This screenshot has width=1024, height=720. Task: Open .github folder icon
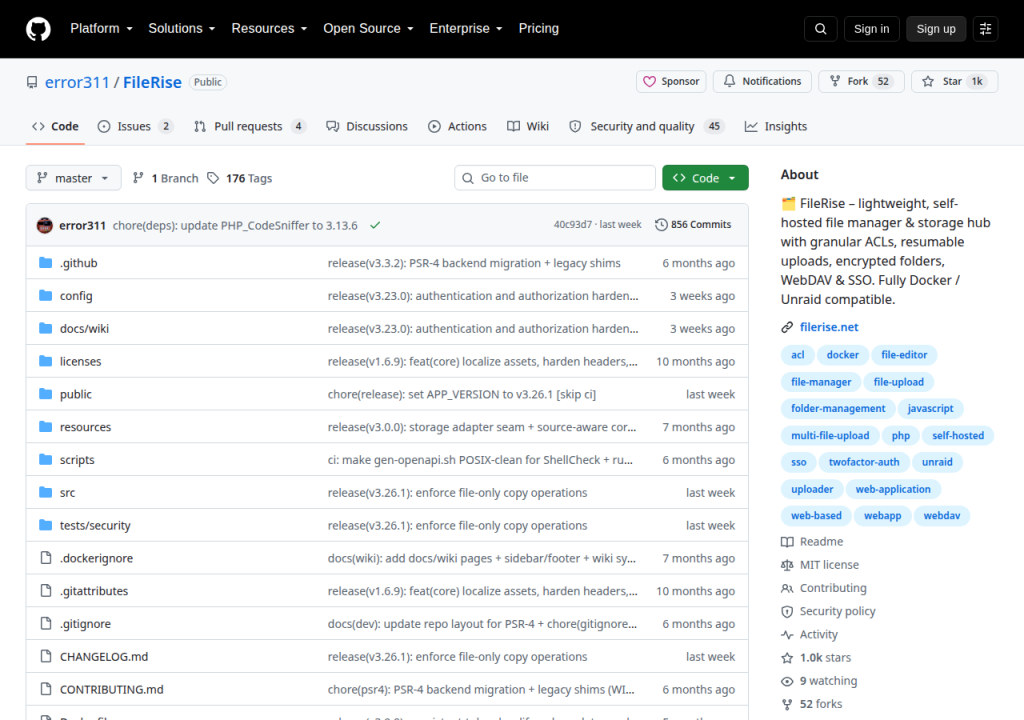(45, 263)
